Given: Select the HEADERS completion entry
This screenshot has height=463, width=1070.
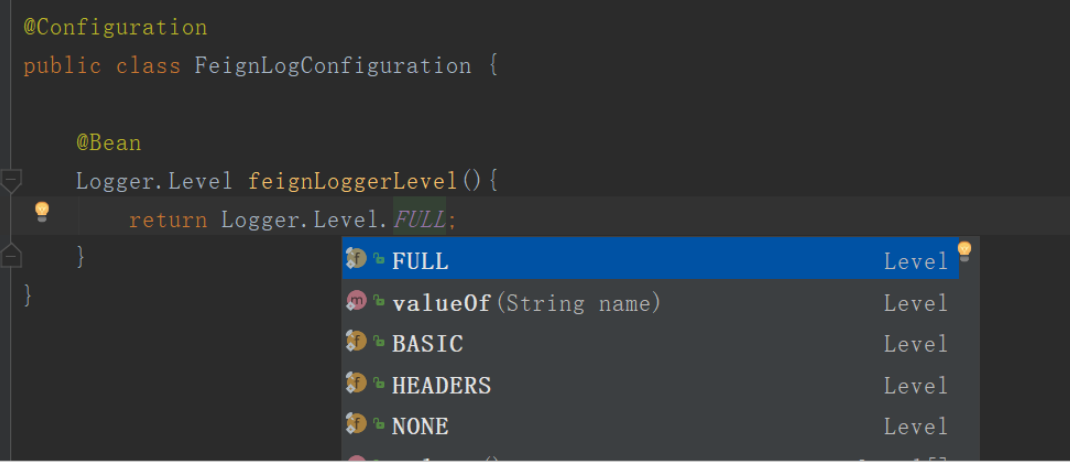Looking at the screenshot, I should (x=441, y=386).
